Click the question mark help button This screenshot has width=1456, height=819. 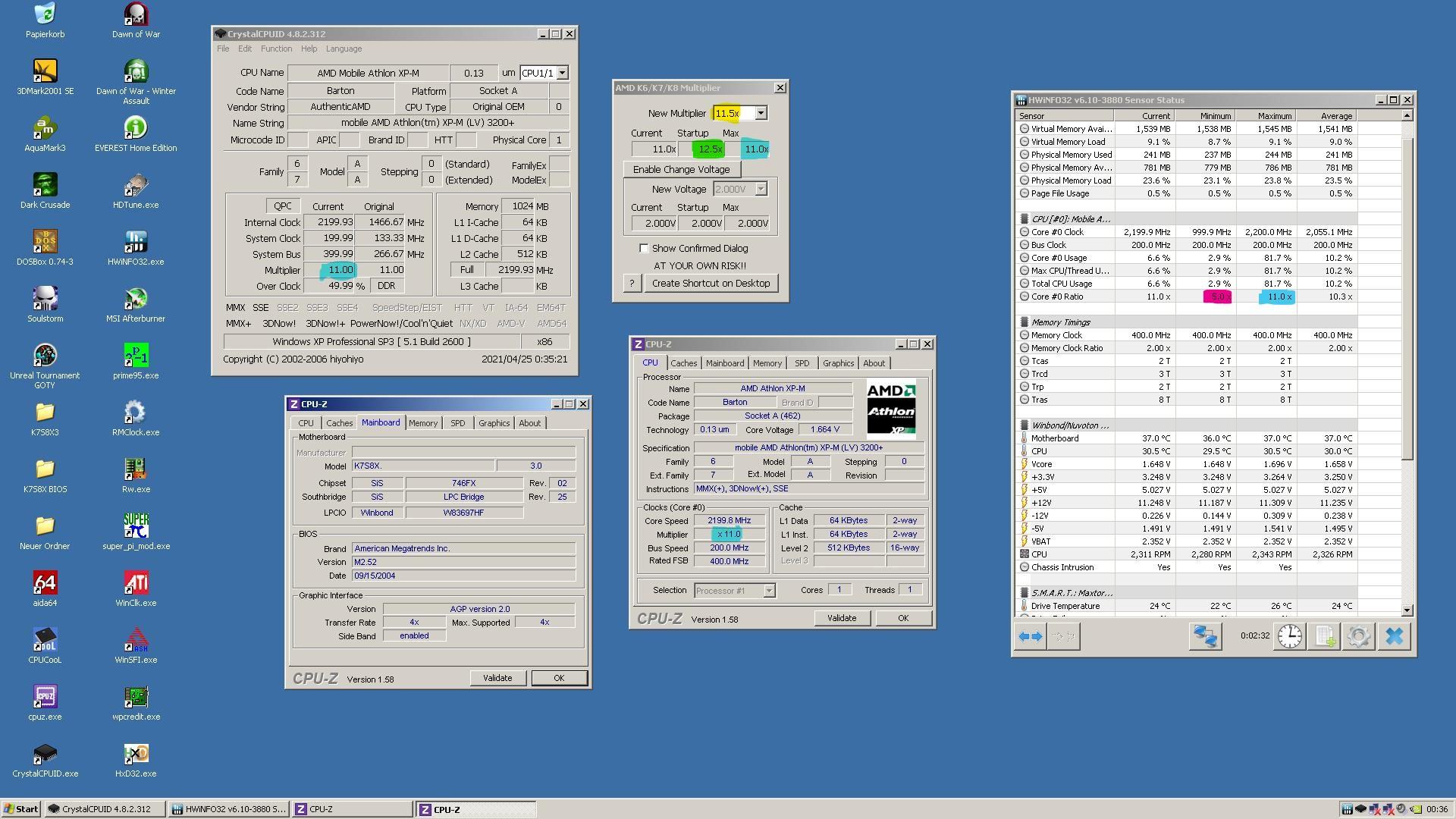(x=632, y=283)
